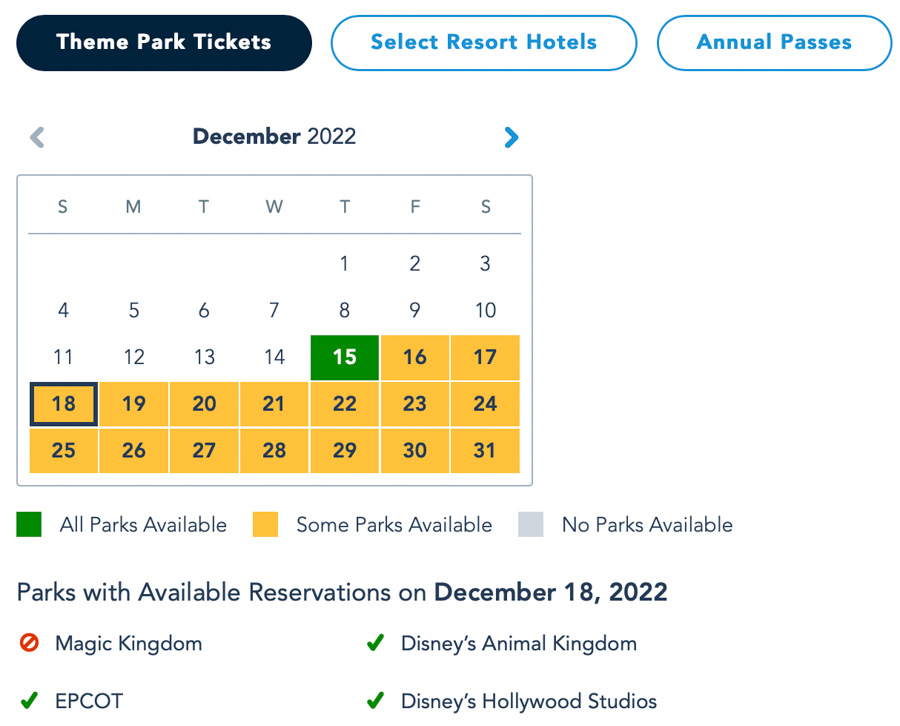This screenshot has height=726, width=900.
Task: Advance to next month arrow
Action: click(511, 137)
